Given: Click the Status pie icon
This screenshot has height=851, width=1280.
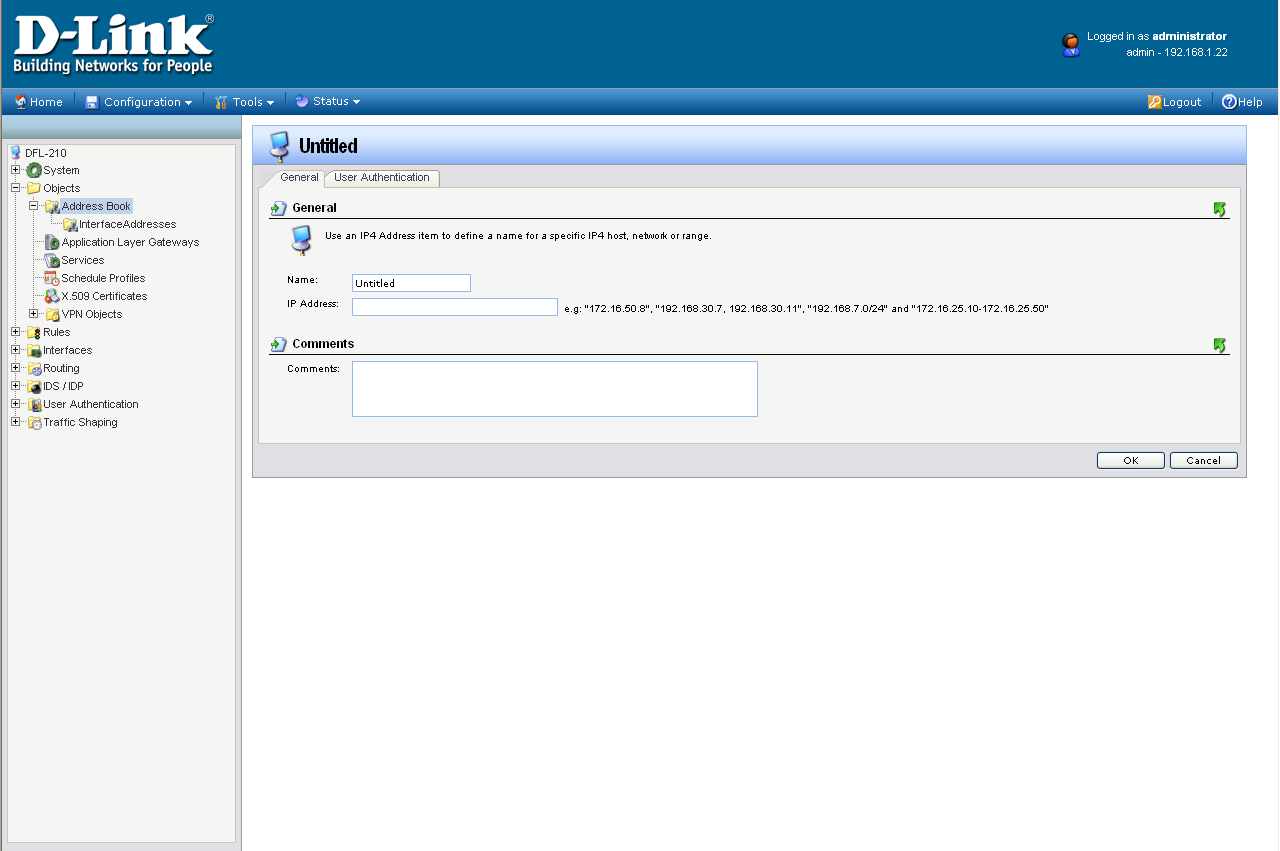Looking at the screenshot, I should coord(301,101).
